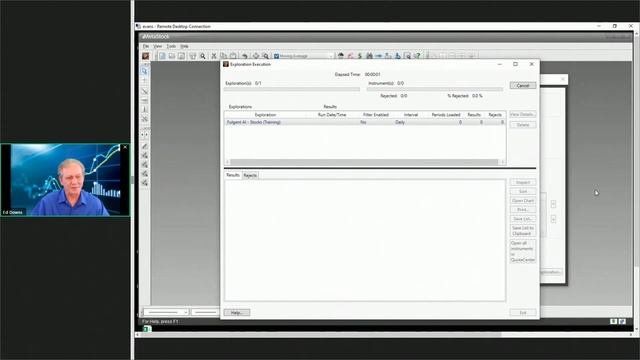Click the second combo box at bottom left

205,312
